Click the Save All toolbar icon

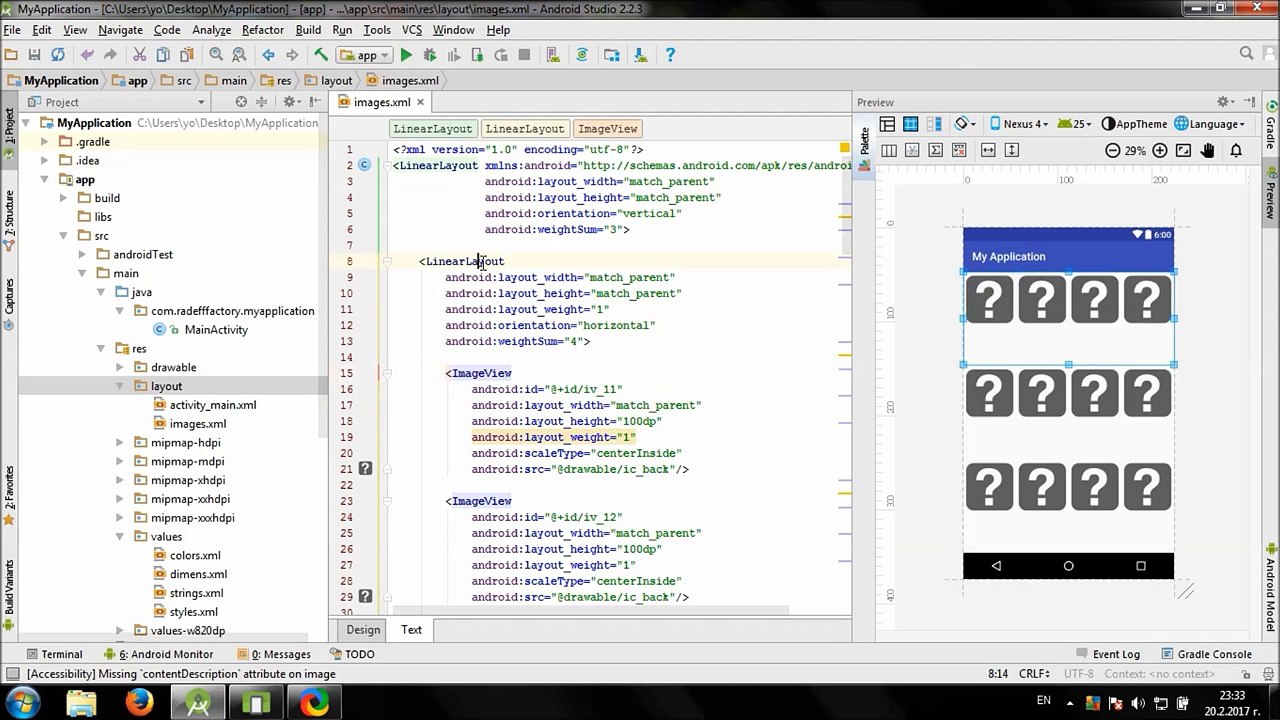pos(34,55)
